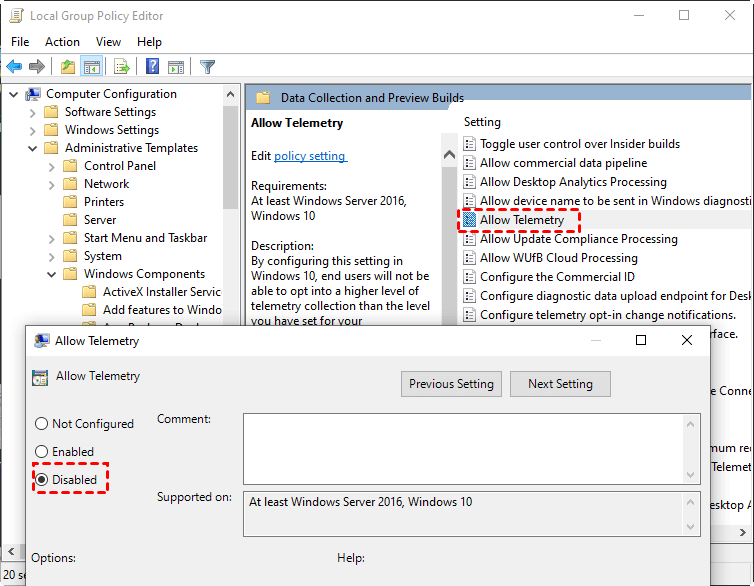Open the Action menu
Image resolution: width=754 pixels, height=586 pixels.
click(63, 42)
